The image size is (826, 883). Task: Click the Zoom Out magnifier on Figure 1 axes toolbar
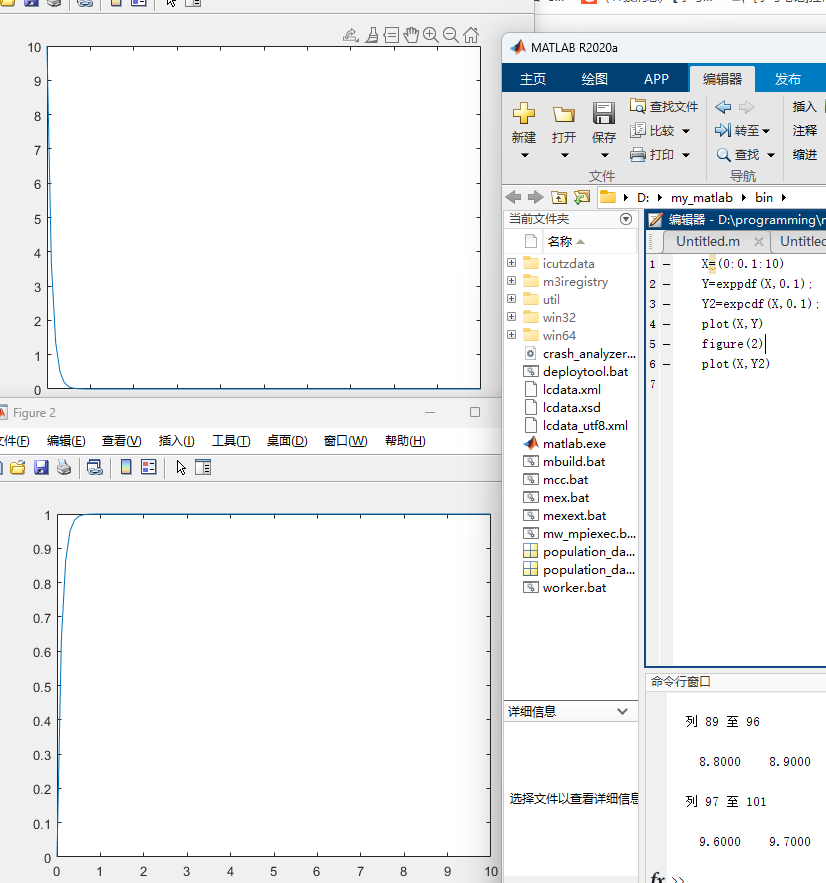(450, 35)
